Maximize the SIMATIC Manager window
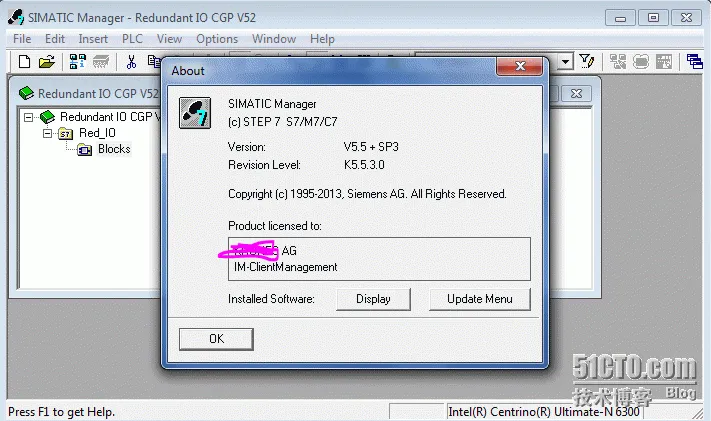Image resolution: width=711 pixels, height=421 pixels. [x=653, y=18]
